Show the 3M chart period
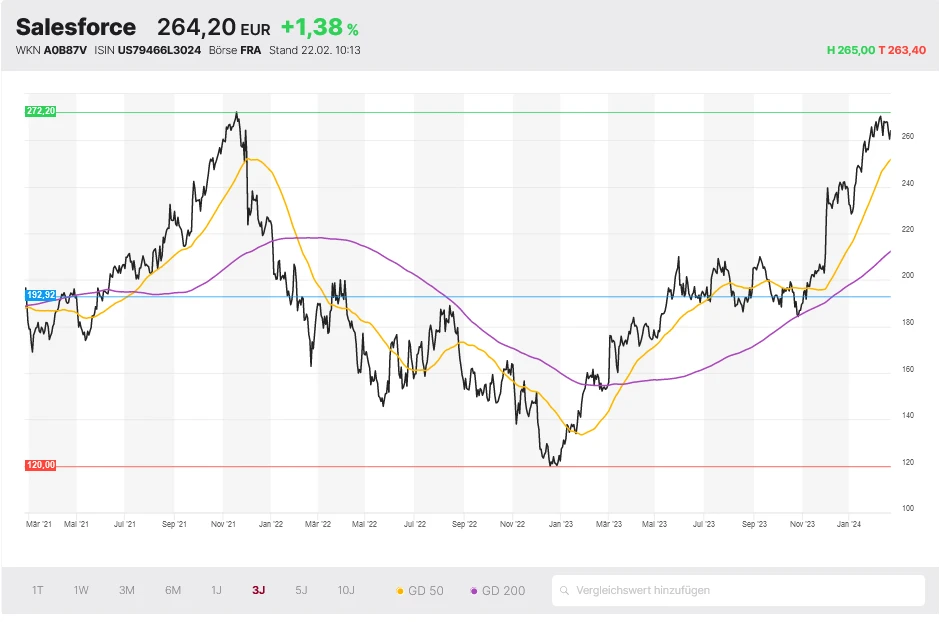 (x=127, y=590)
